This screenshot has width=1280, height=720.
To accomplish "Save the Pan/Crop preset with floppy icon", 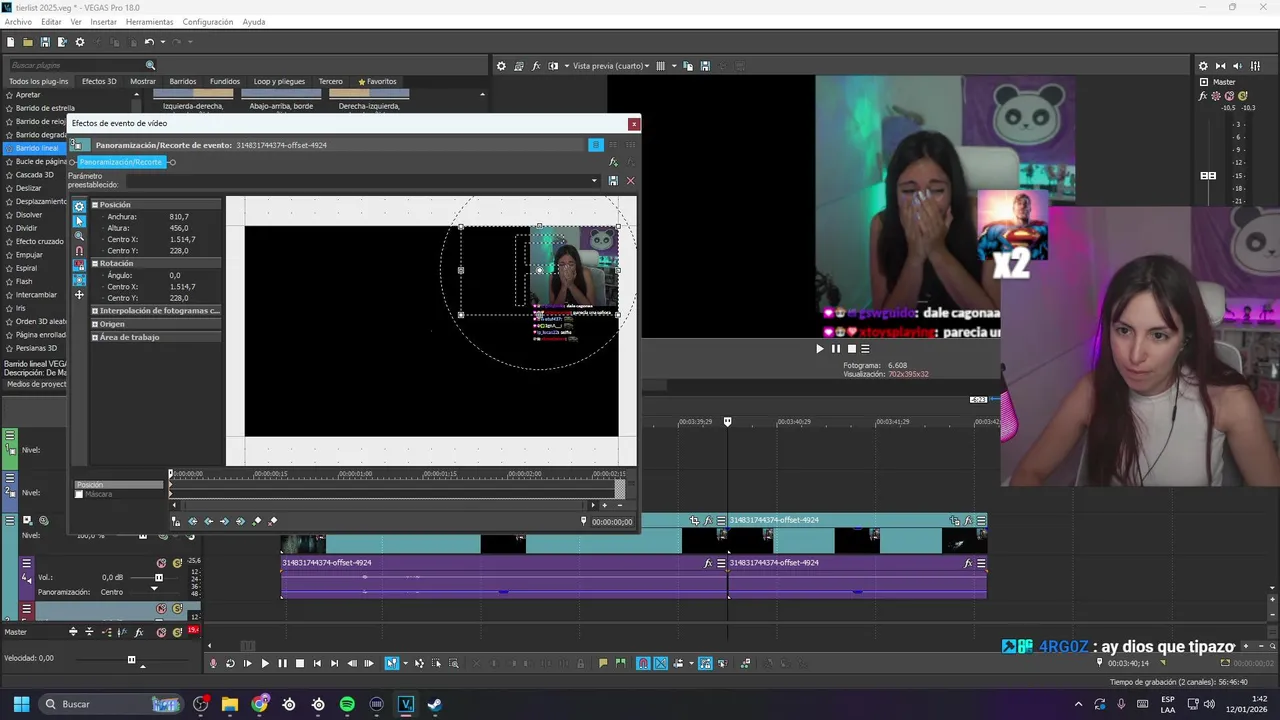I will point(613,181).
